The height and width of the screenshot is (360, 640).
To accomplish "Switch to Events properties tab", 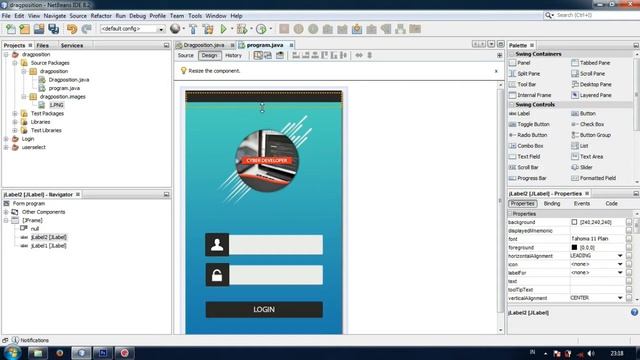I will (x=582, y=203).
